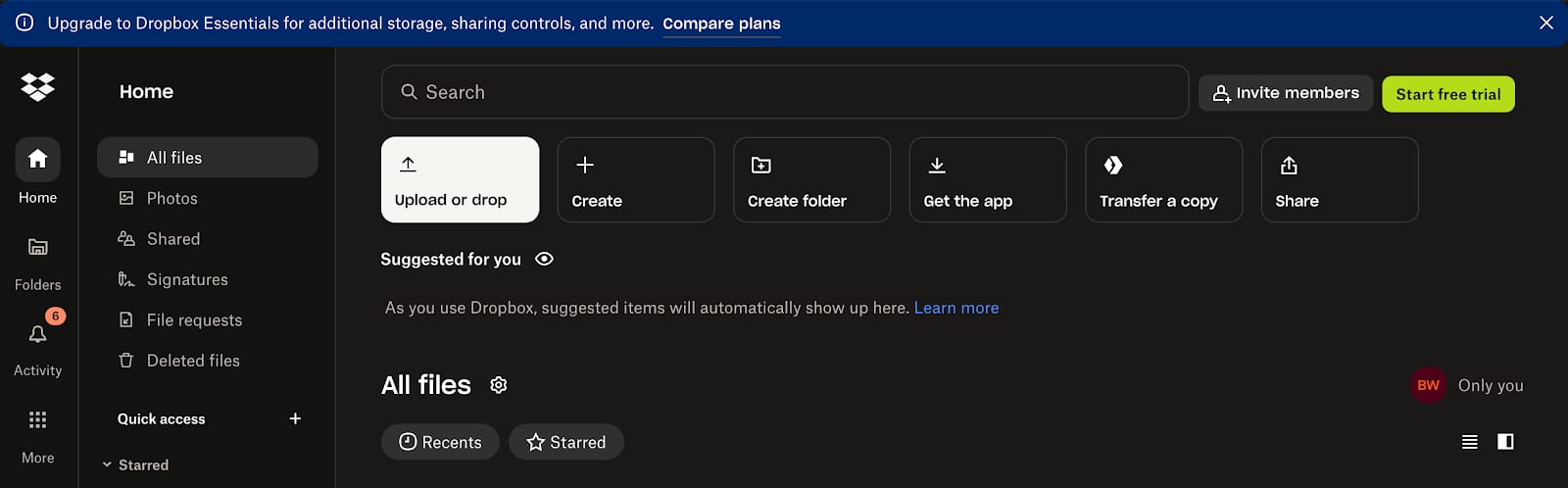
Task: Open the Folders icon in sidebar
Action: pos(37,248)
